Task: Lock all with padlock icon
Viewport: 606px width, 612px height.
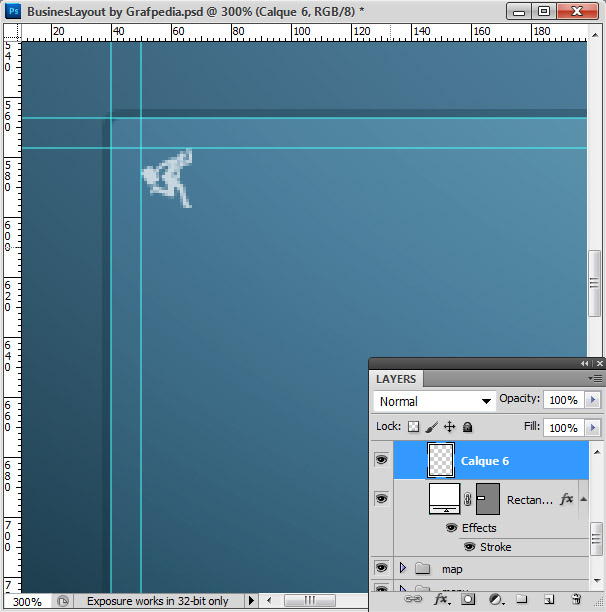Action: click(x=467, y=427)
